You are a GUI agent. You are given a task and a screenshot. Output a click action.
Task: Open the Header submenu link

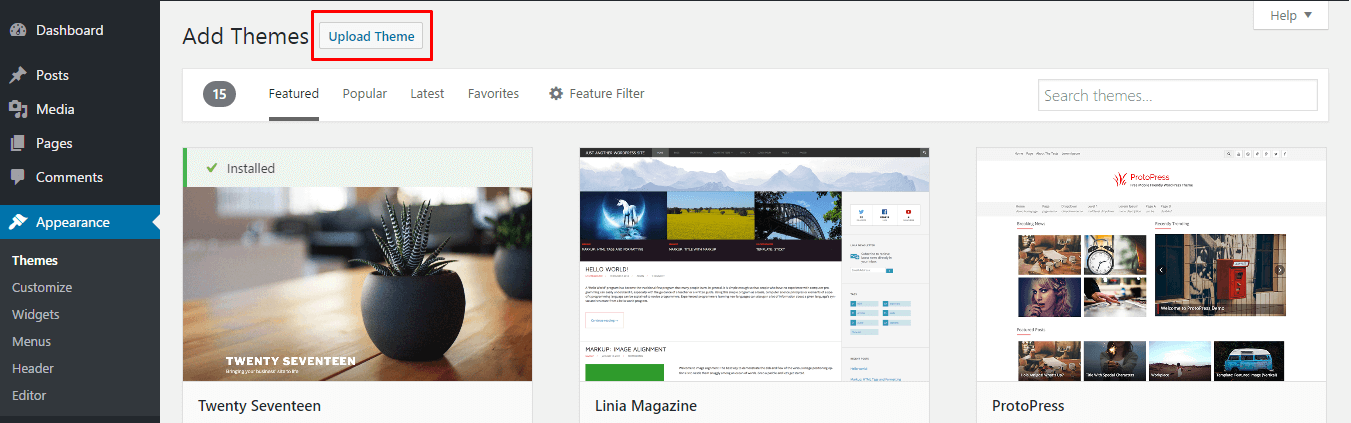tap(33, 368)
